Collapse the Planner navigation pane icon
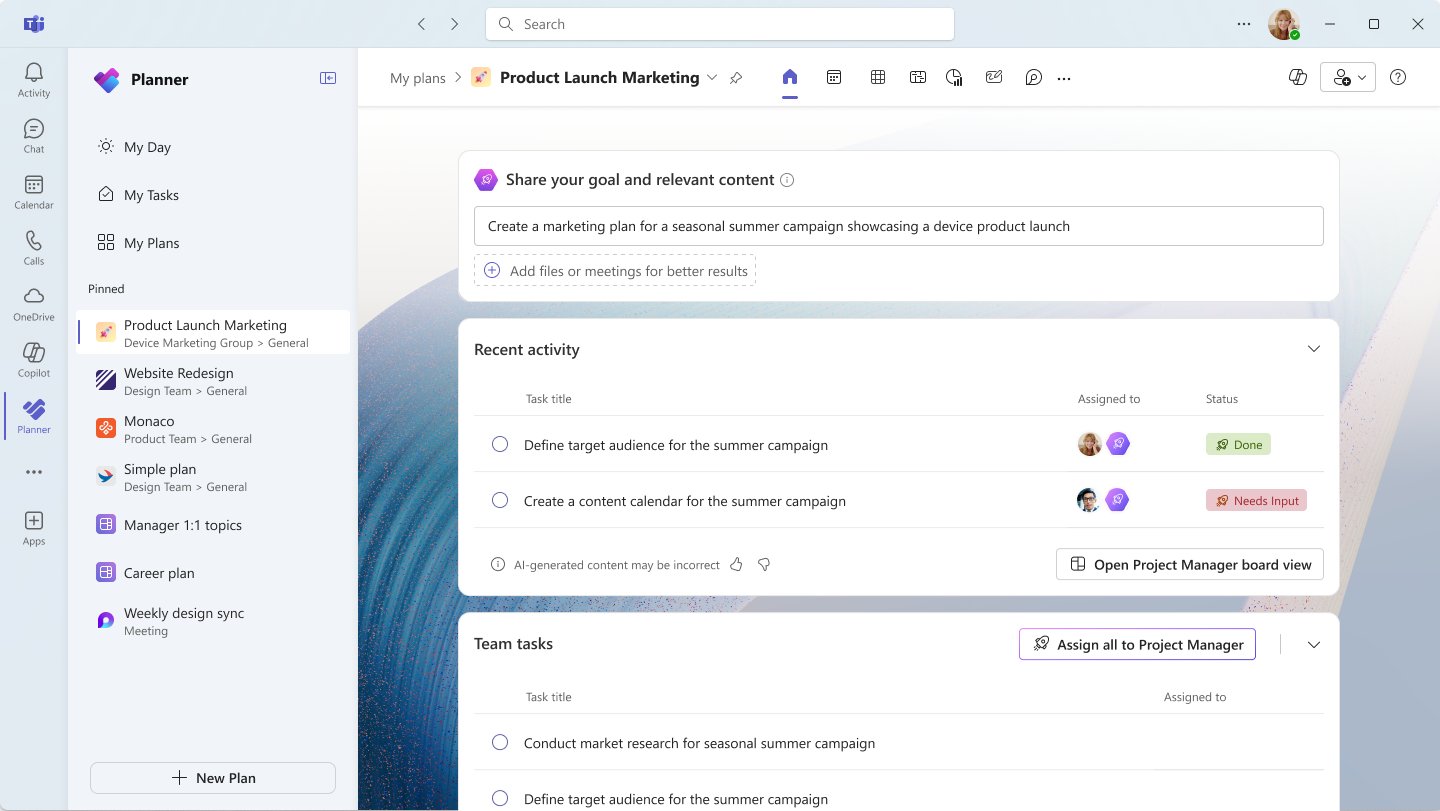 328,78
